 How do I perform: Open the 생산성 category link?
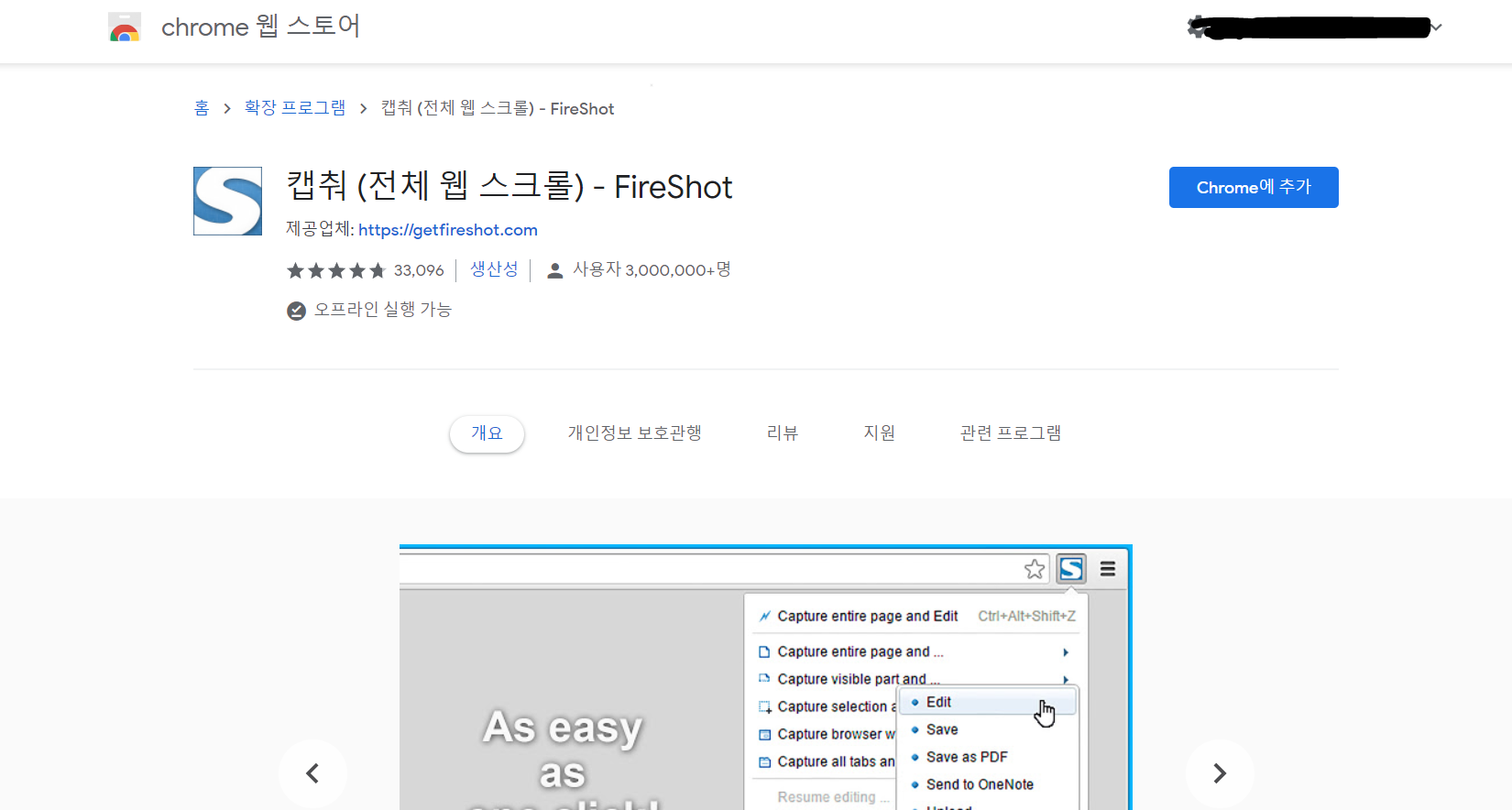[x=494, y=269]
